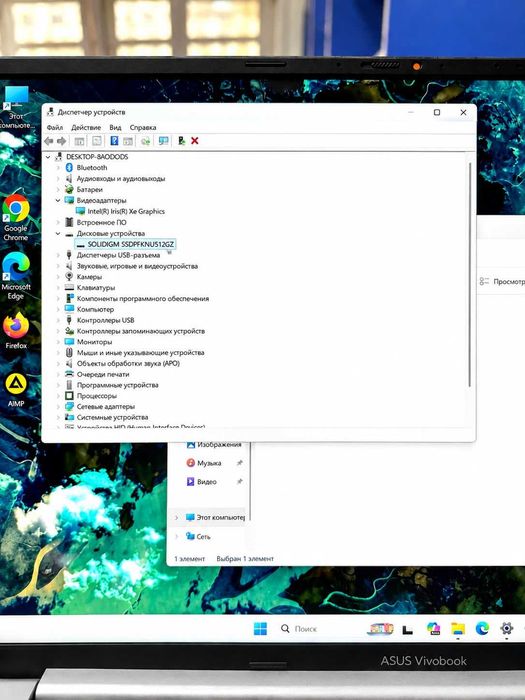Open the Вид menu
Viewport: 525px width, 700px height.
(115, 128)
